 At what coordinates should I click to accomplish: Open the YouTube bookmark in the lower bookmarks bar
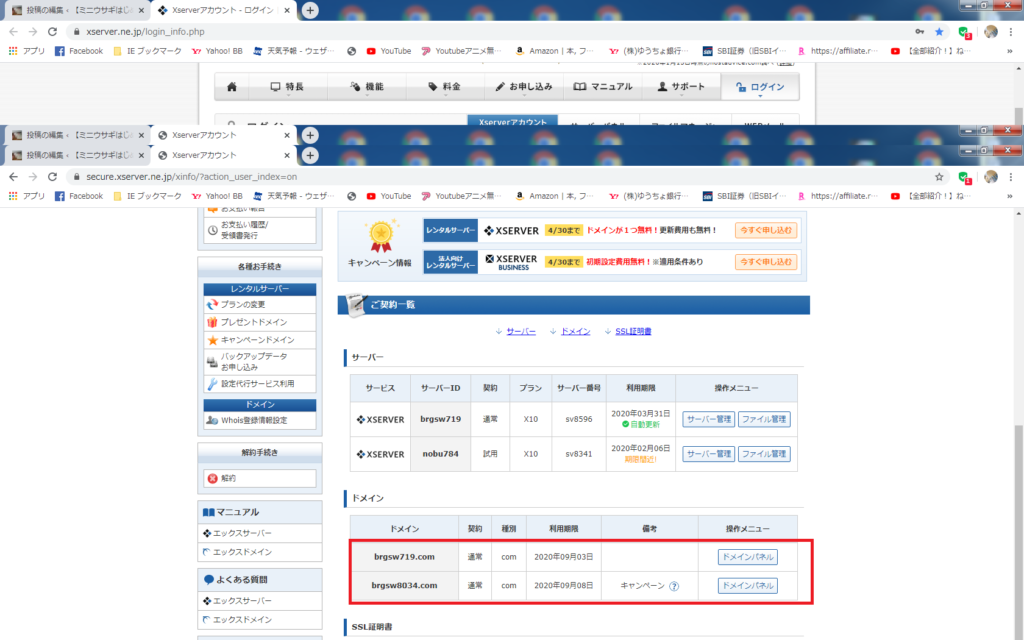388,196
